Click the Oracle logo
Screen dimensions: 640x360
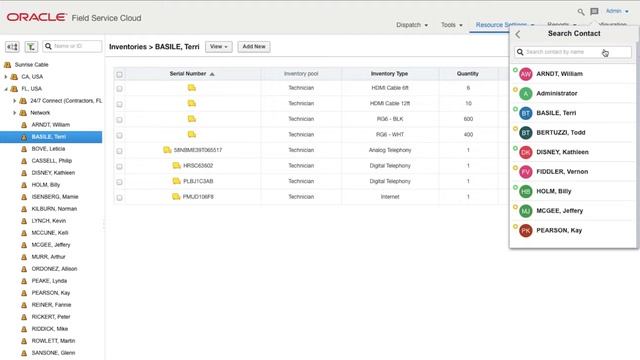(36, 17)
